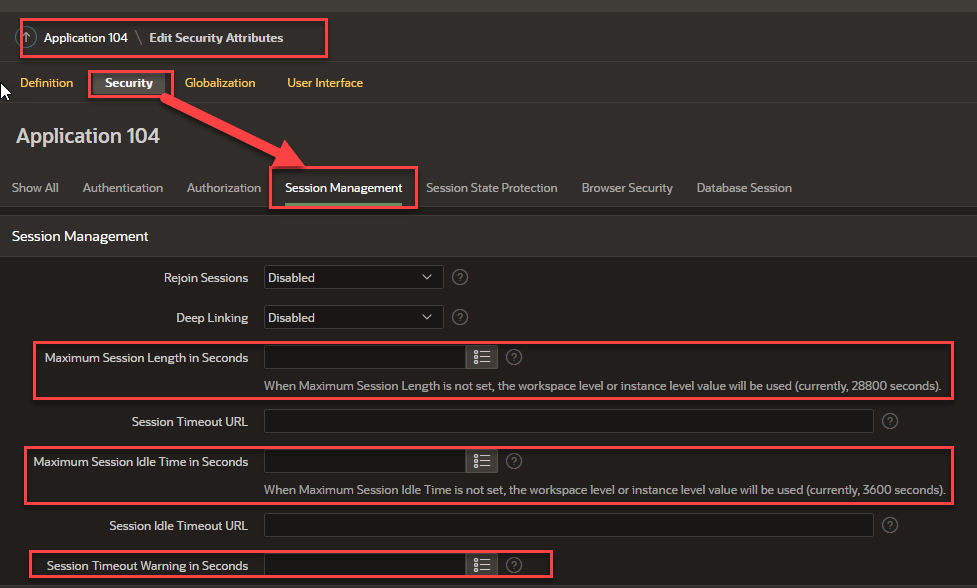The width and height of the screenshot is (977, 588).
Task: Open help for Deep Linking
Action: click(x=460, y=317)
